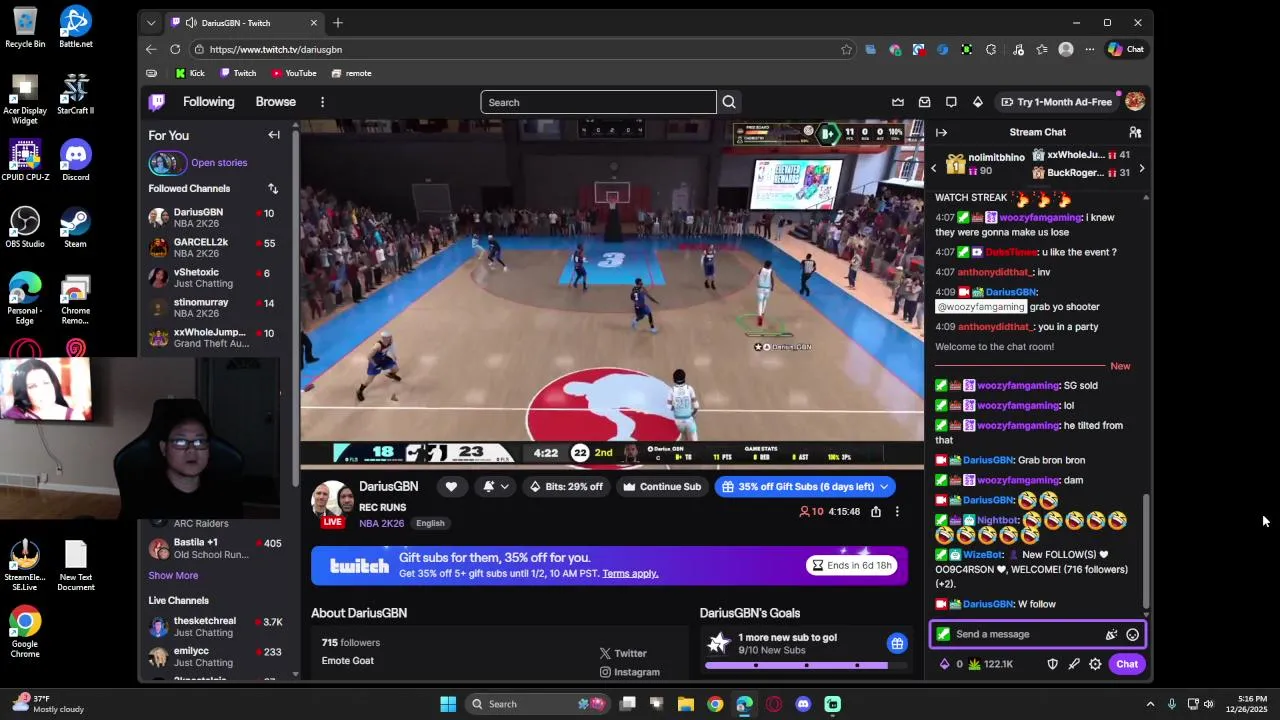Open the notification bell dropdown
This screenshot has width=1280, height=720.
496,487
